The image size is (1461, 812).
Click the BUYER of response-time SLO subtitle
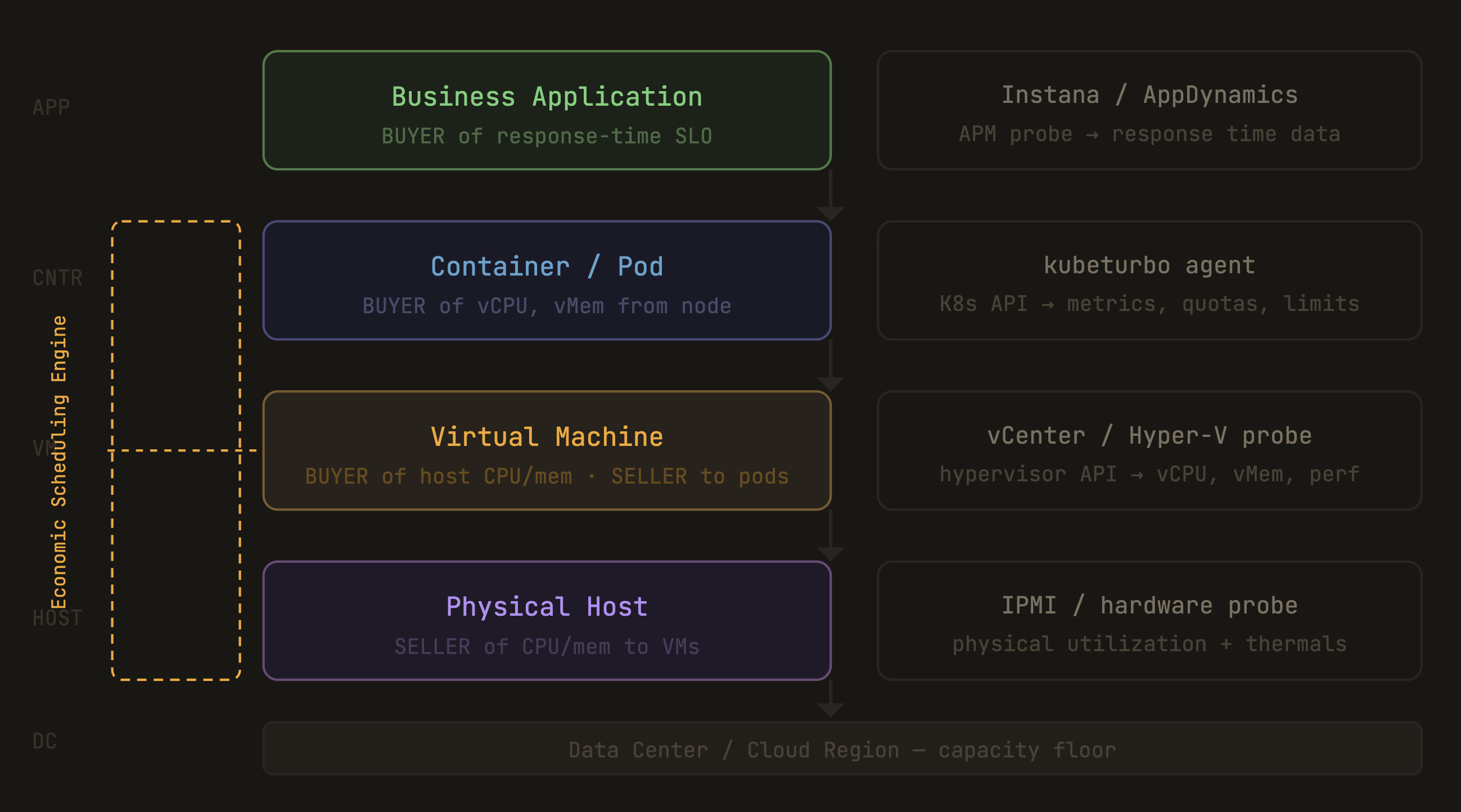[x=546, y=136]
